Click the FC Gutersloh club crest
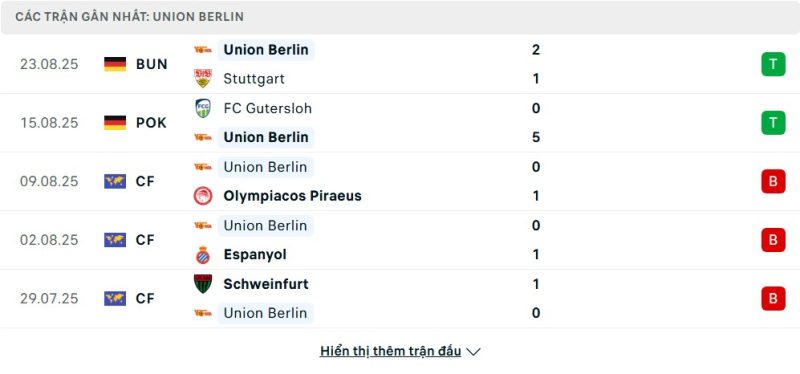Image resolution: width=800 pixels, height=374 pixels. coord(203,108)
